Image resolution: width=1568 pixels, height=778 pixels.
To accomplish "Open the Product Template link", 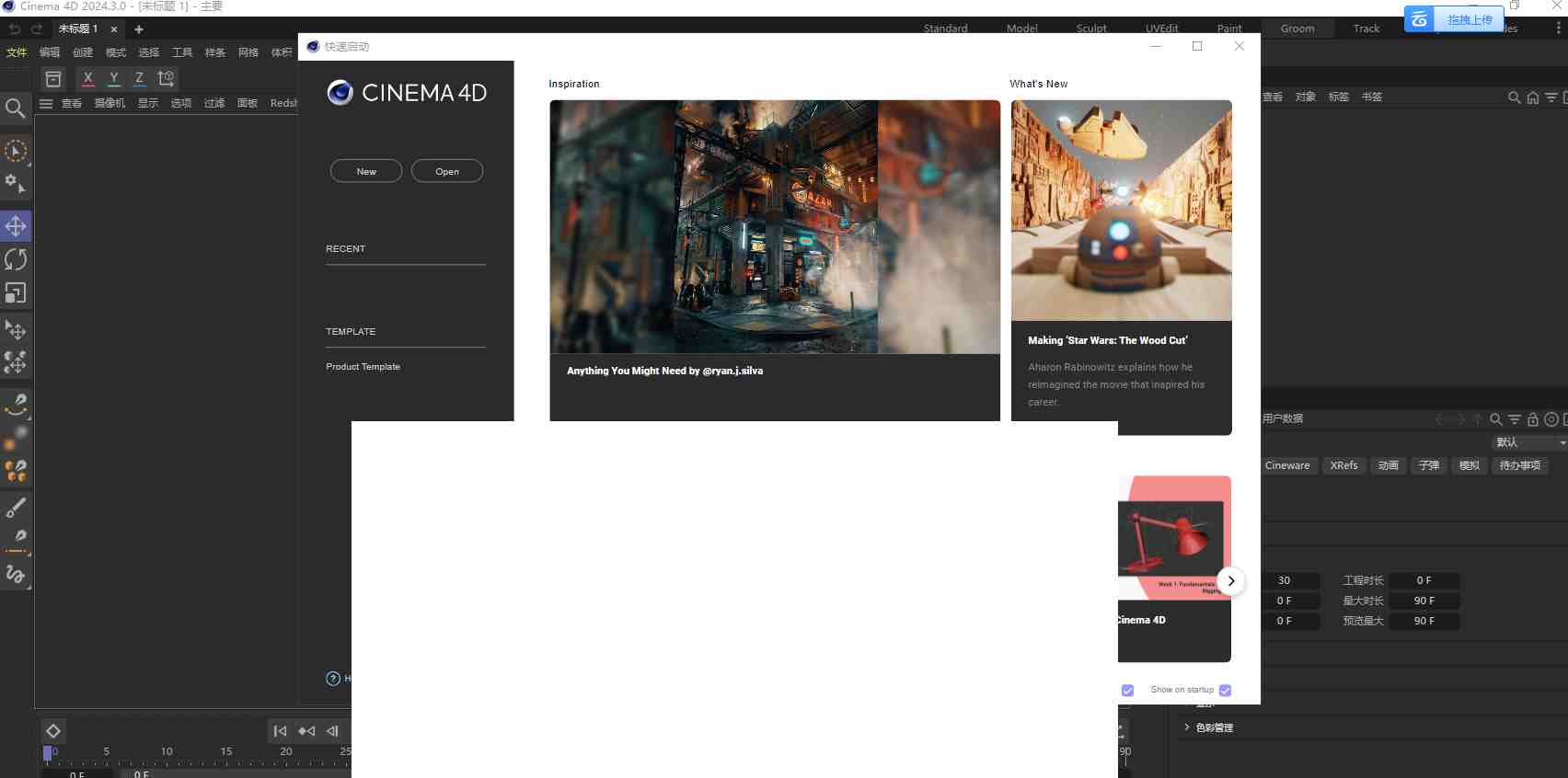I will [x=363, y=367].
